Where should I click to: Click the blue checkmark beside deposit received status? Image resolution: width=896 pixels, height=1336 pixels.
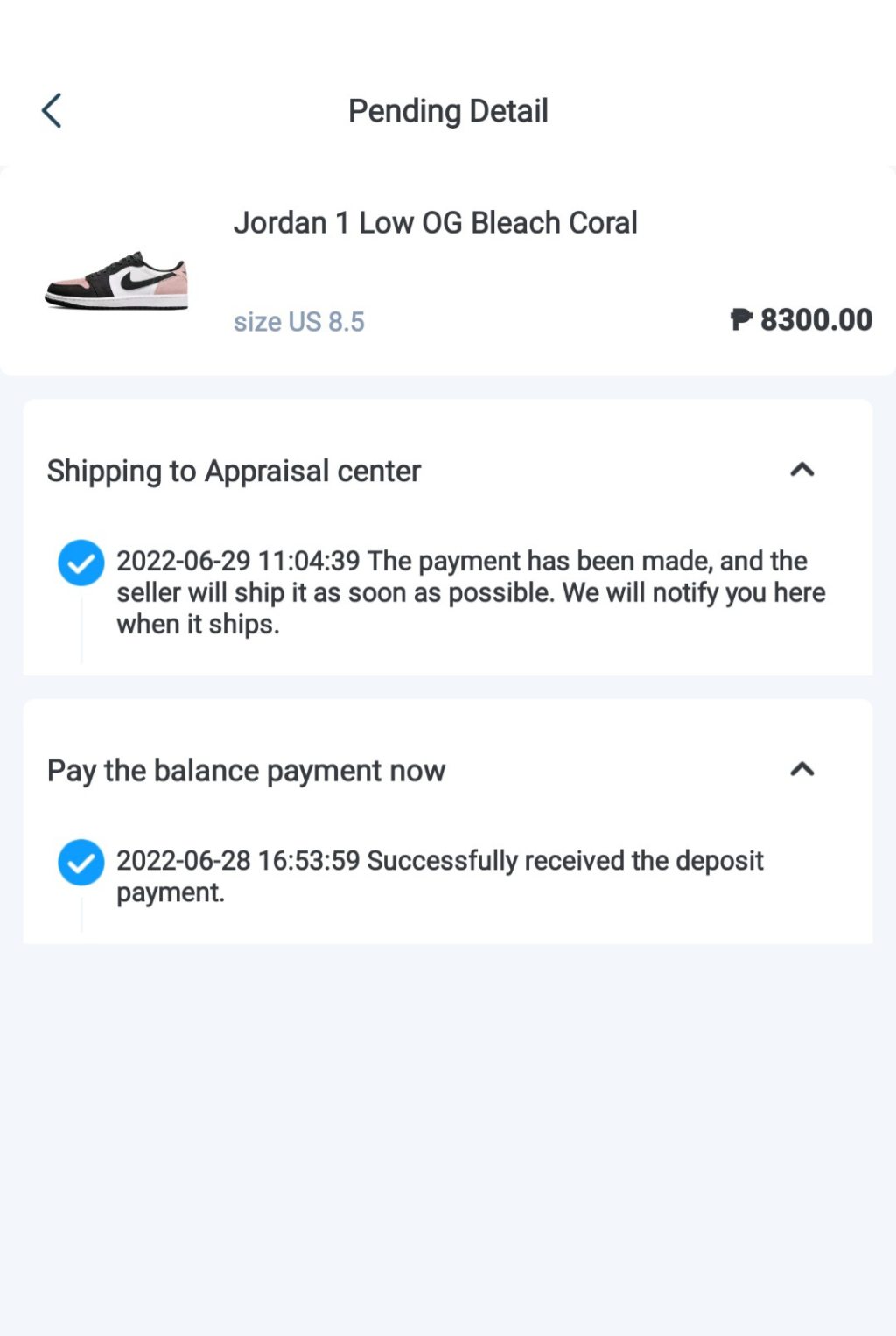click(80, 863)
